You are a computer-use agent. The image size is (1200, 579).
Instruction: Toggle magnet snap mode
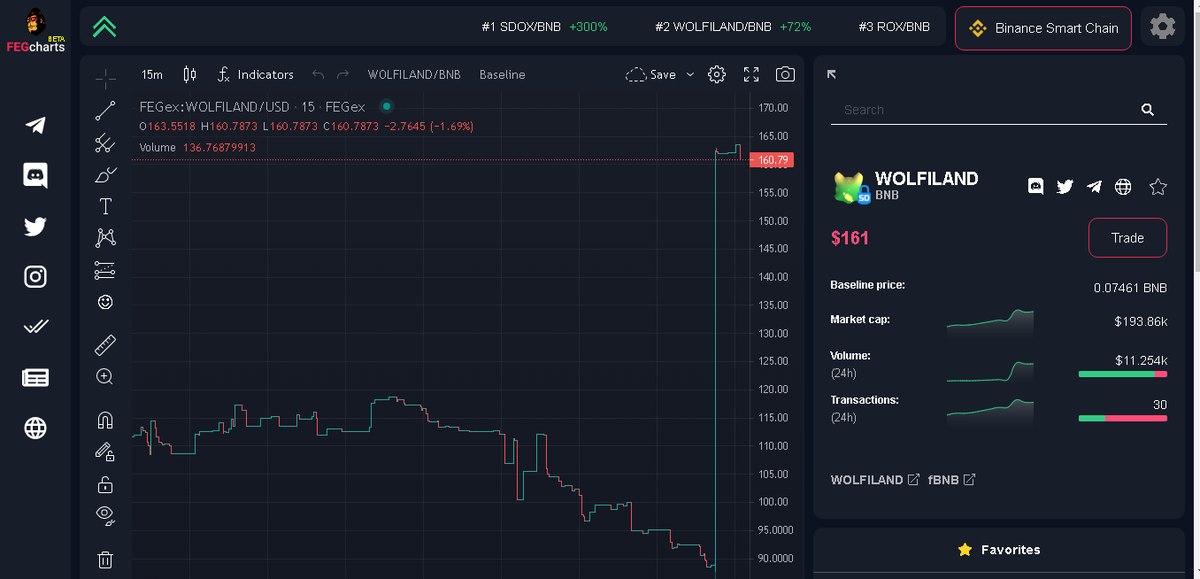(x=105, y=420)
